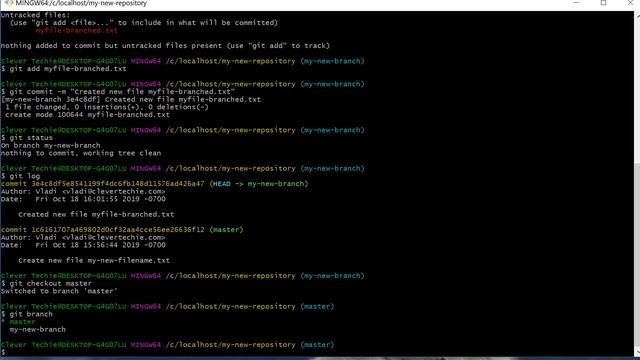
Task: Click the '(master)' ref after commit hash
Action: tap(227, 230)
